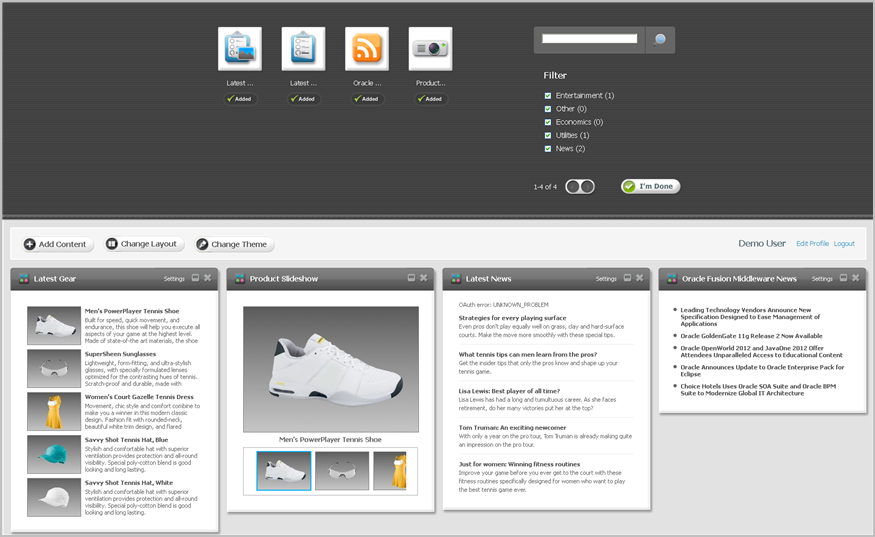Image resolution: width=875 pixels, height=537 pixels.
Task: Open 'Just for women: Winning fitness routines'
Action: coord(519,464)
